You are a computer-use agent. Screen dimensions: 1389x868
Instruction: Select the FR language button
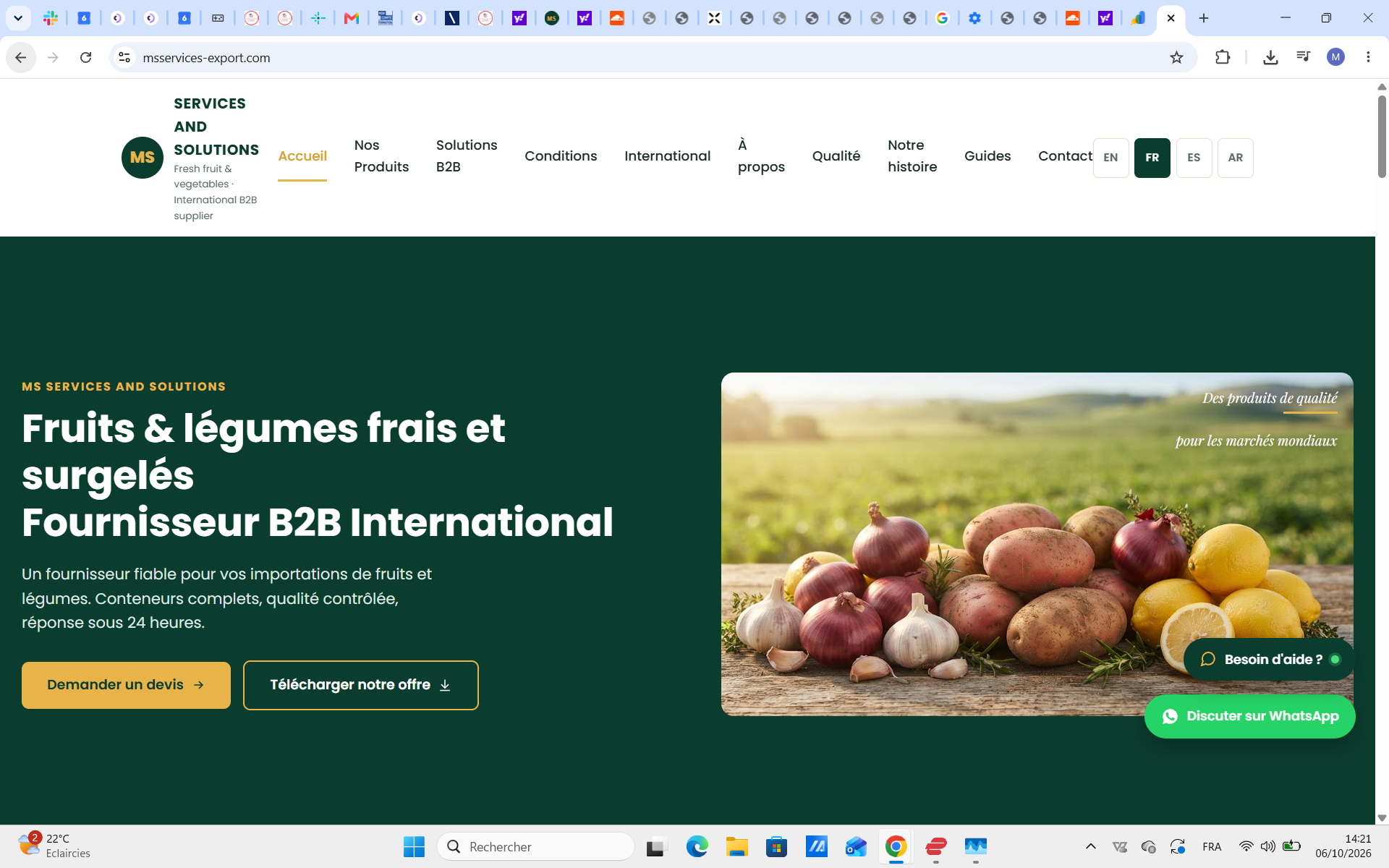tap(1152, 158)
